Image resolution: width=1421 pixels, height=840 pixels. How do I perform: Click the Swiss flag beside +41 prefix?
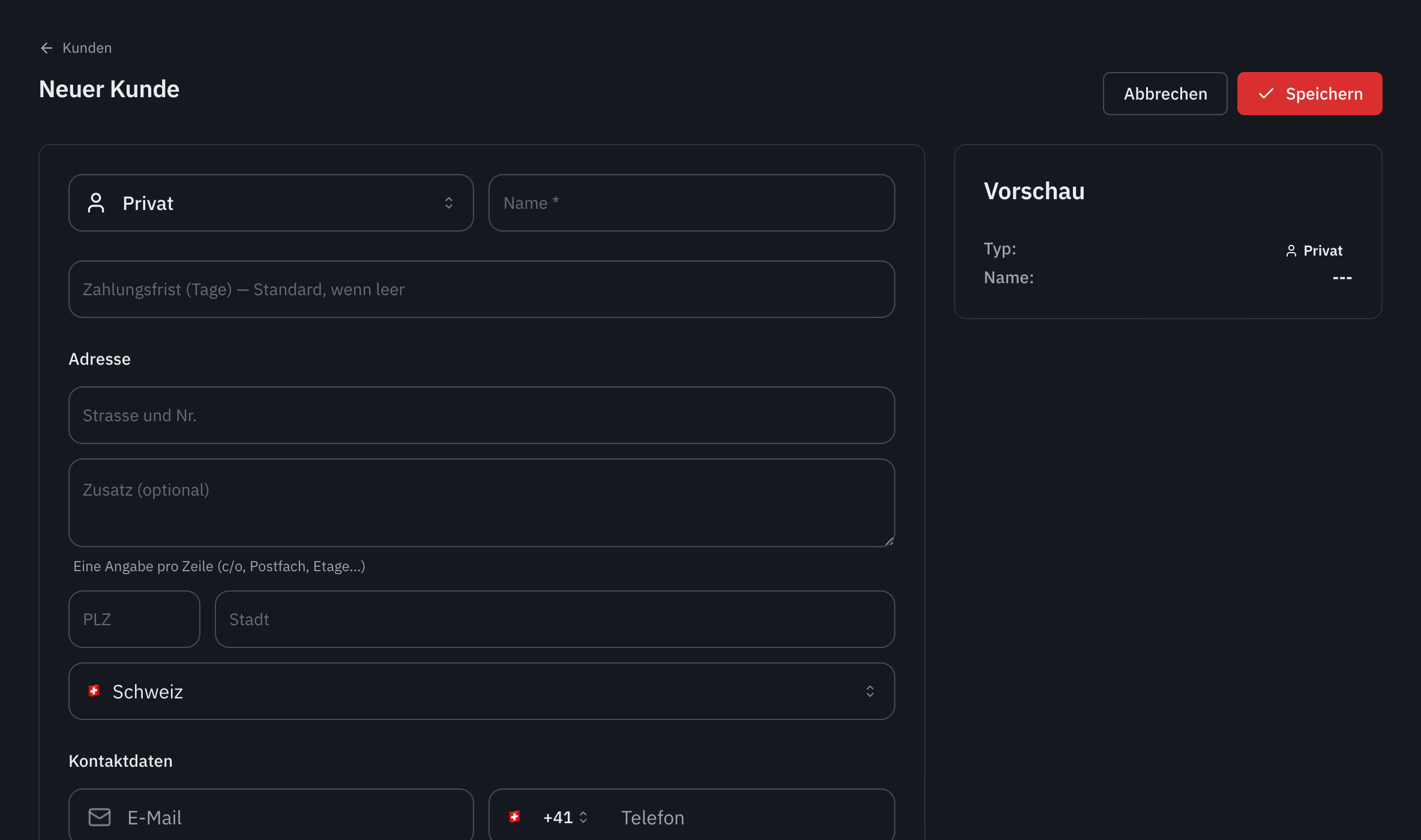coord(514,817)
